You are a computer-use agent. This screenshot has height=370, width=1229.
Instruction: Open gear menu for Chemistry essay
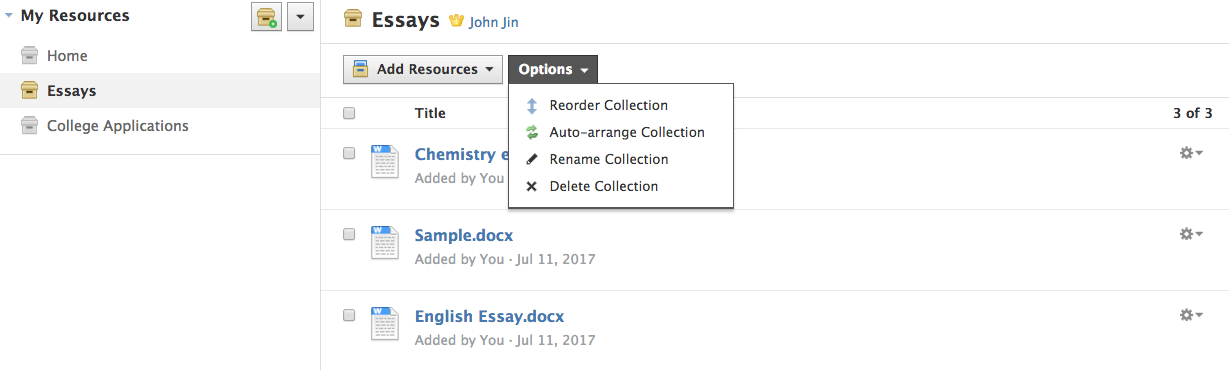point(1190,153)
